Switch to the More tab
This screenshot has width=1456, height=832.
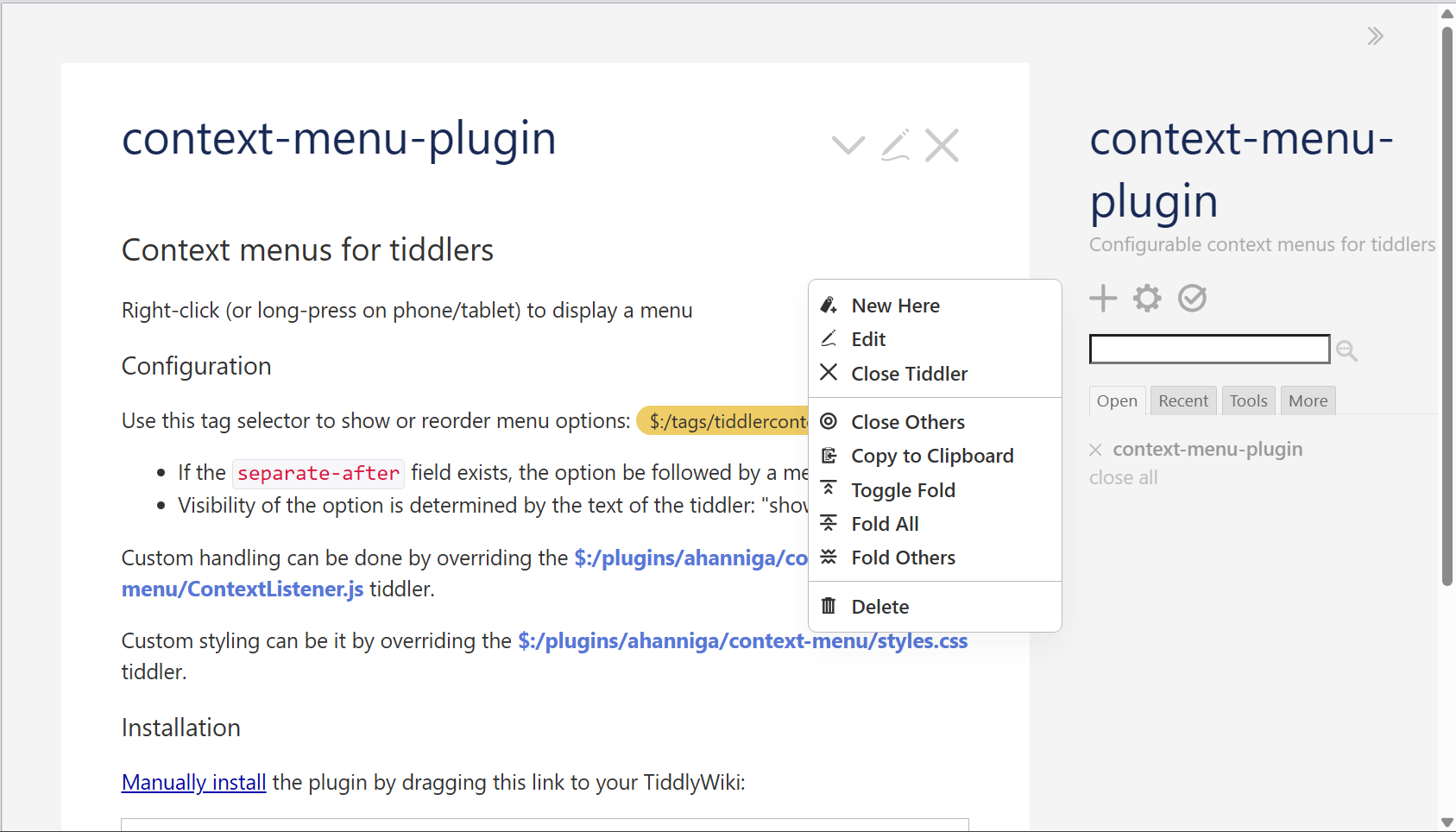click(1308, 400)
